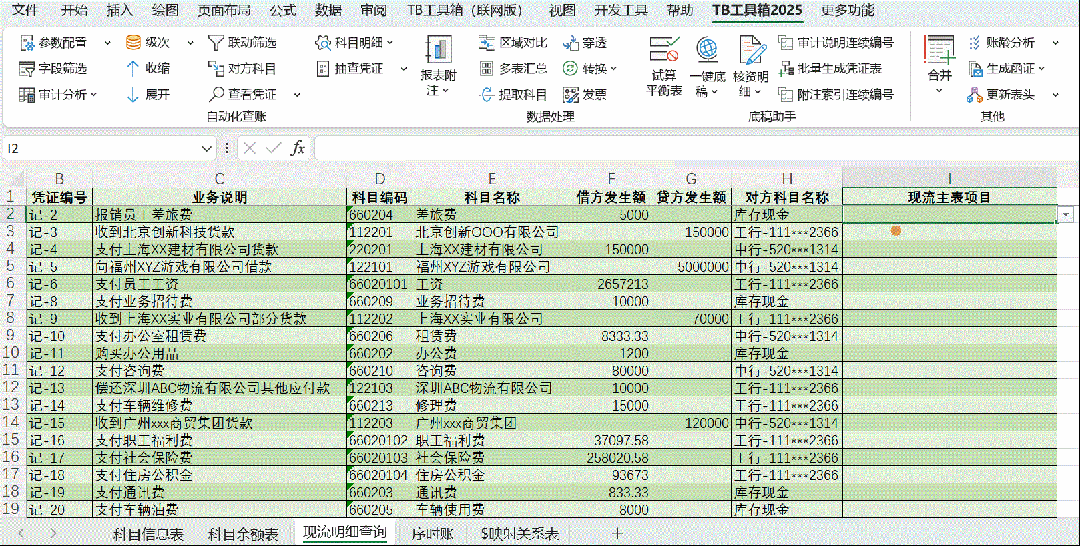Click the 对方科目 icon
This screenshot has width=1080, height=546.
click(x=216, y=68)
